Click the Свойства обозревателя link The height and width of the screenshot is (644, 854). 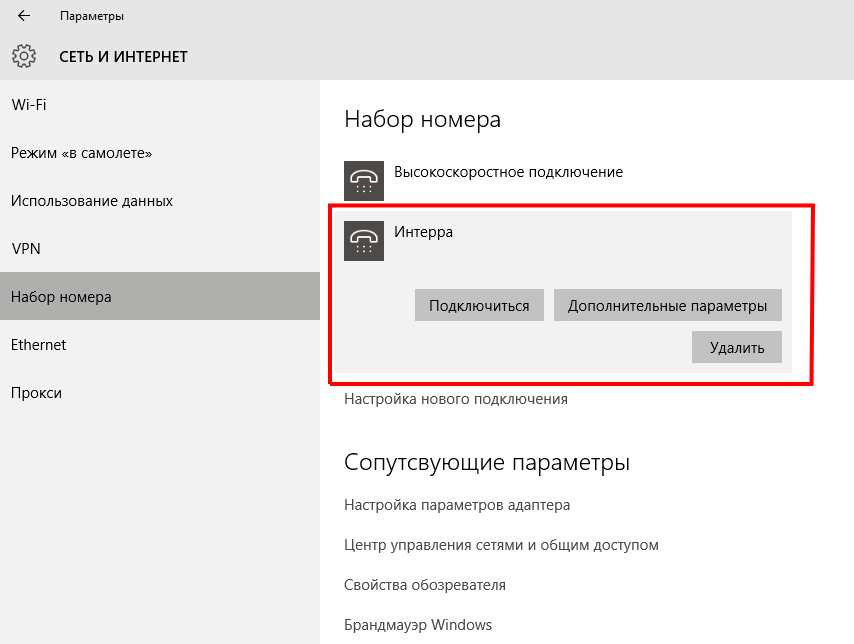point(425,585)
